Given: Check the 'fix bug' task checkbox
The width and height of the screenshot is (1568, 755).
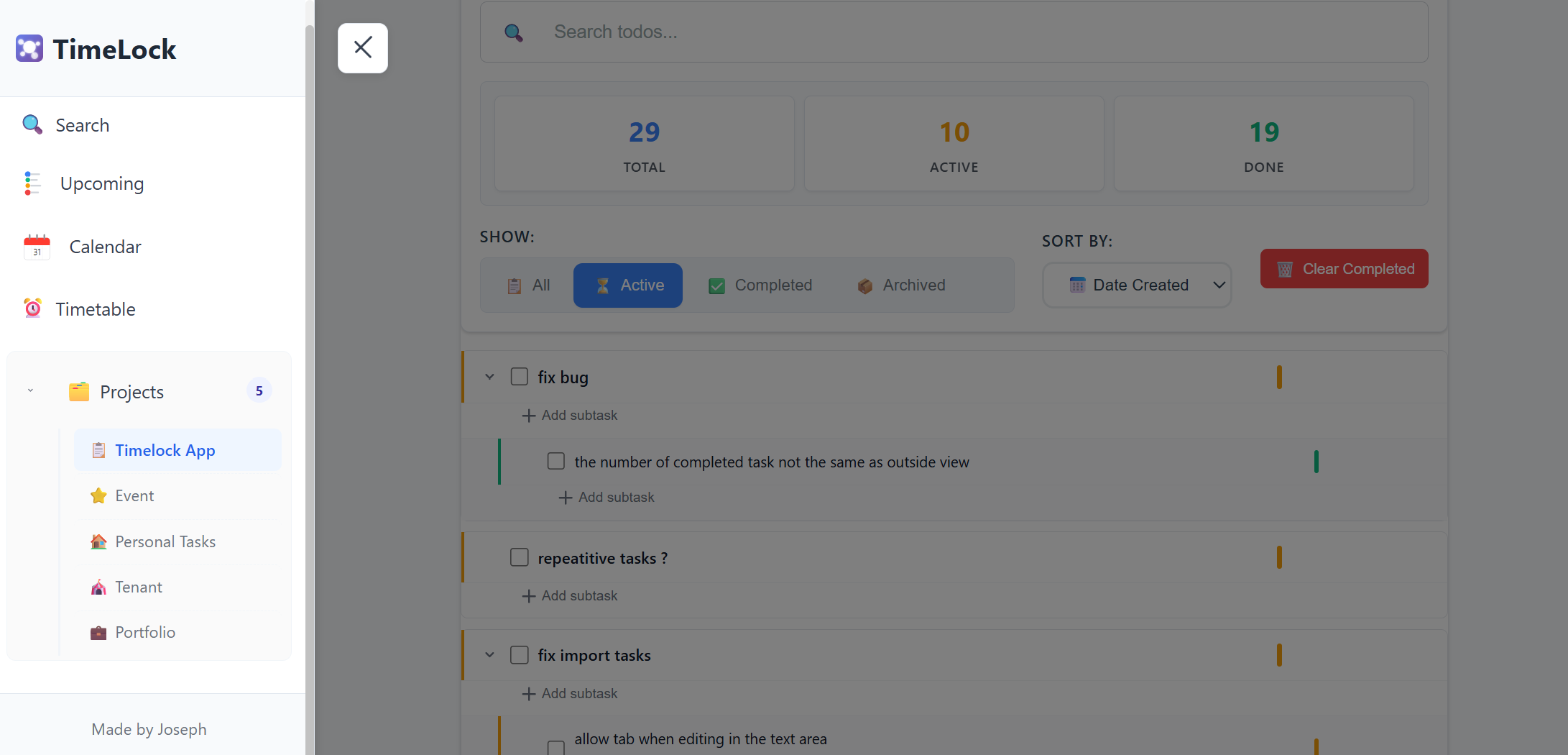Looking at the screenshot, I should [x=519, y=376].
